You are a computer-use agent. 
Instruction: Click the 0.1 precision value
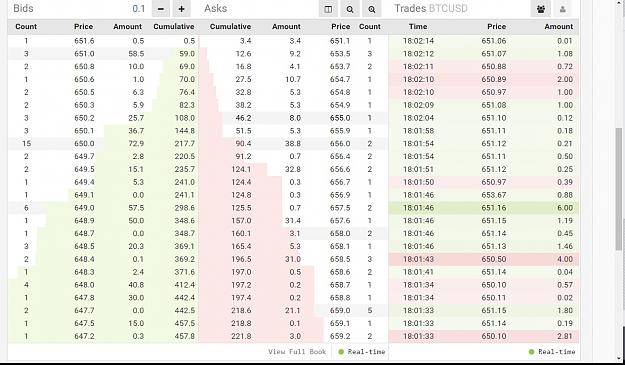click(139, 8)
